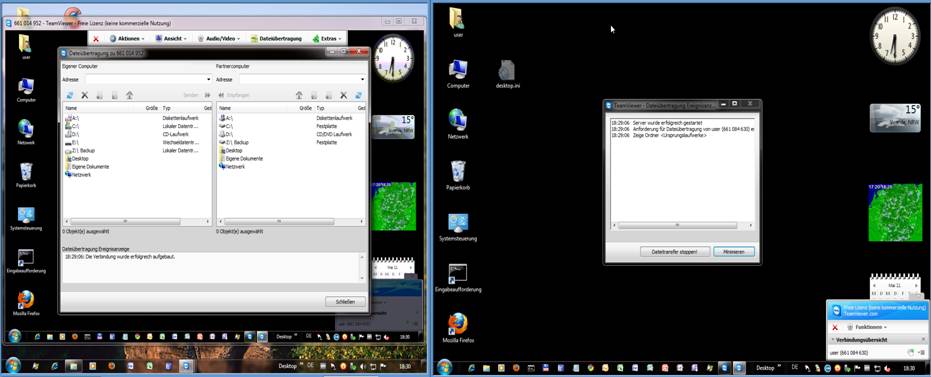This screenshot has width=931, height=377.
Task: Click Dateitransfer stoppen! button
Action: click(x=674, y=252)
